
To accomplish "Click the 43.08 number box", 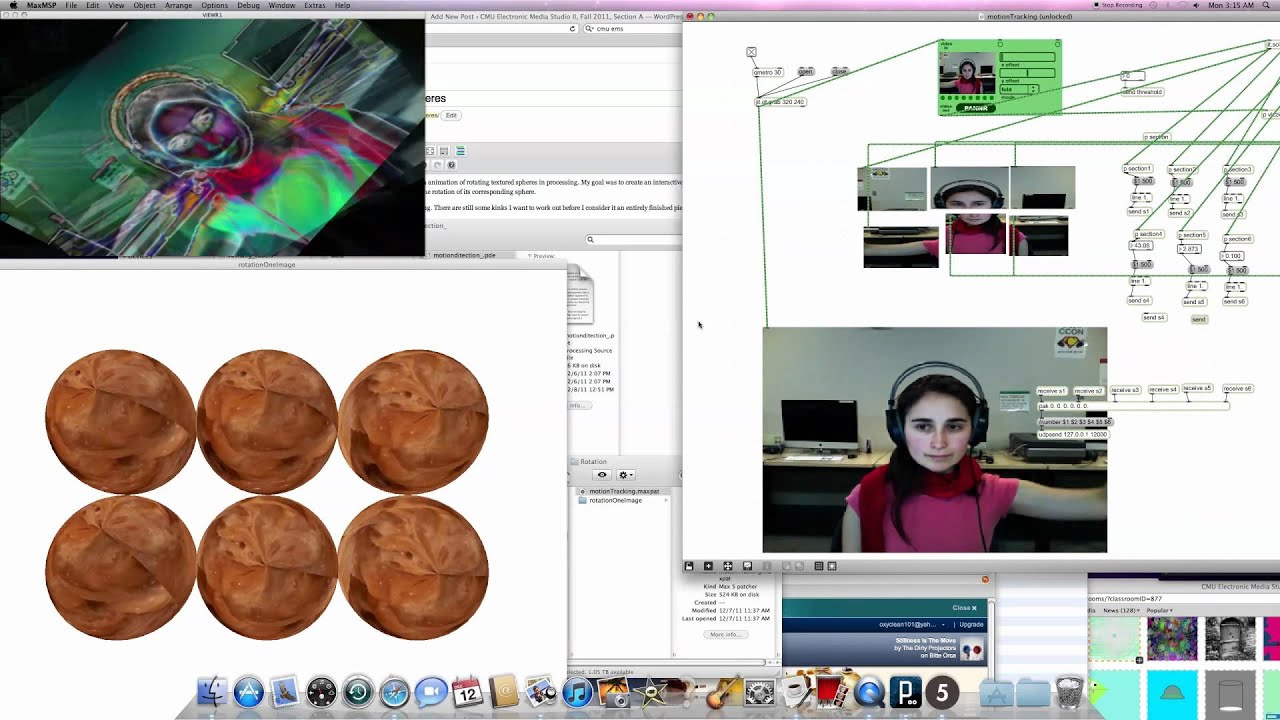I will 1140,245.
